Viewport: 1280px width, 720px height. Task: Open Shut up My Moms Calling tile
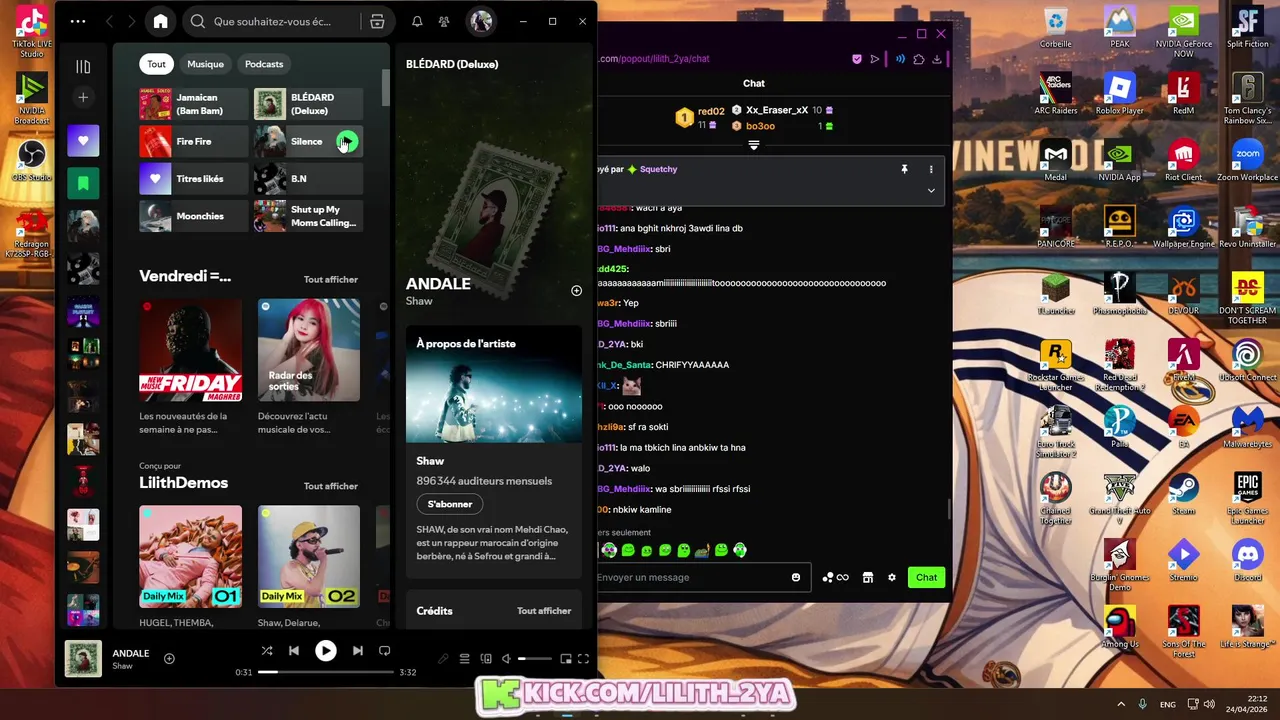(308, 216)
